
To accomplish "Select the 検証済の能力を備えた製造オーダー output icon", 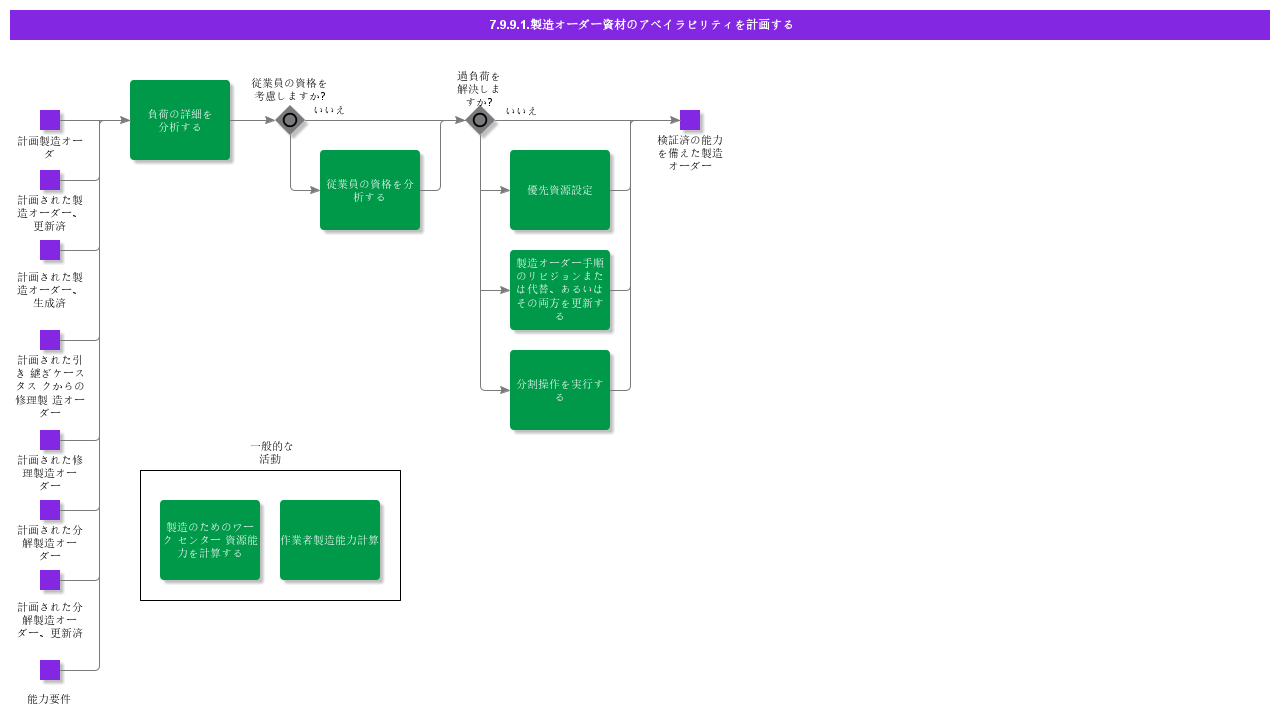I will point(689,120).
